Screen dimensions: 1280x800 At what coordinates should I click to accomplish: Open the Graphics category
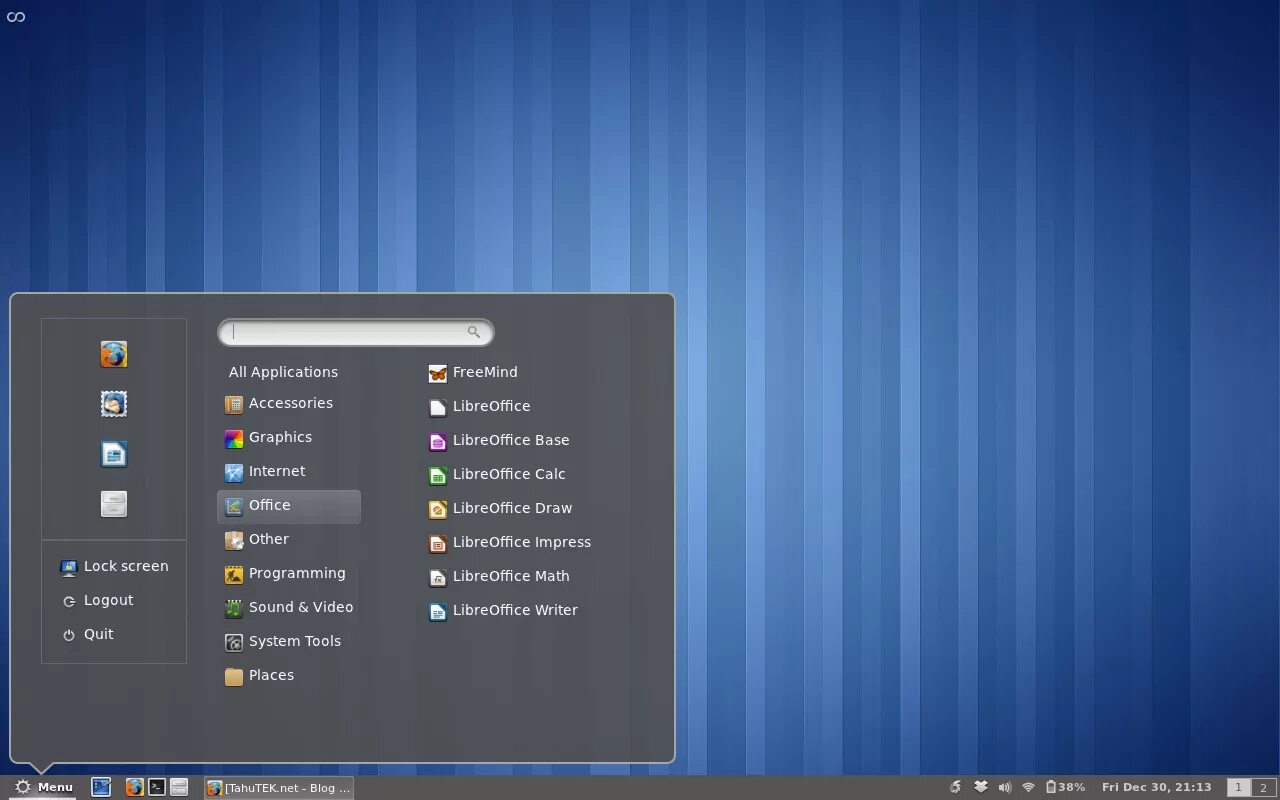pyautogui.click(x=288, y=437)
